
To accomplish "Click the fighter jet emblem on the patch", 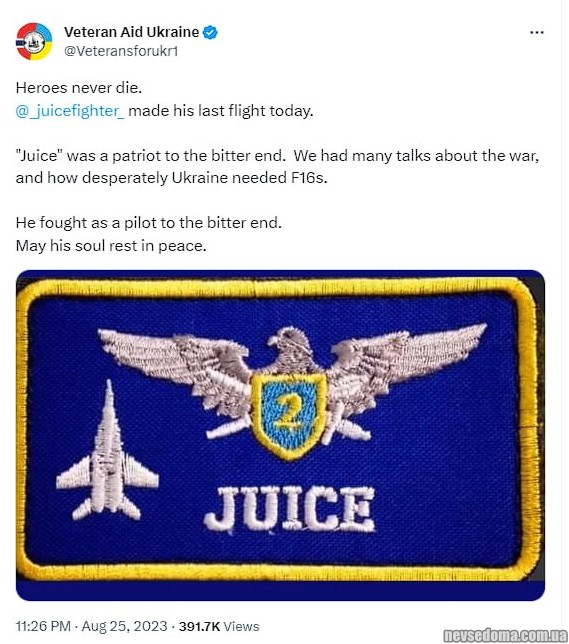I will tap(107, 451).
